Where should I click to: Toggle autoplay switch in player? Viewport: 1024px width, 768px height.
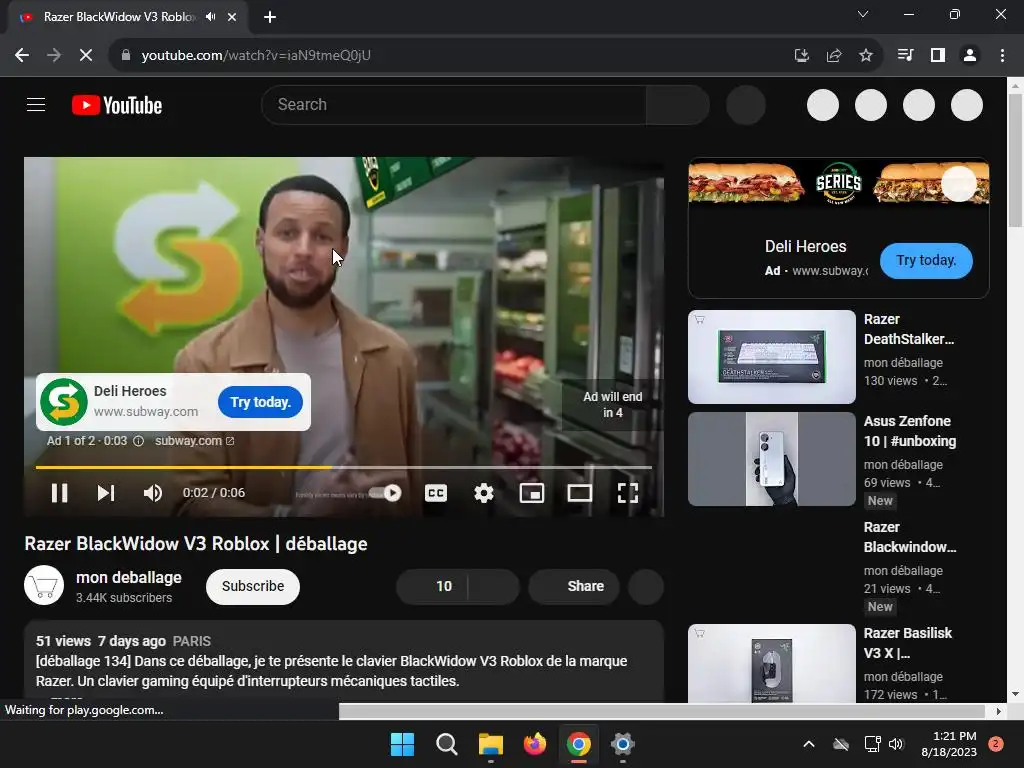pos(385,493)
